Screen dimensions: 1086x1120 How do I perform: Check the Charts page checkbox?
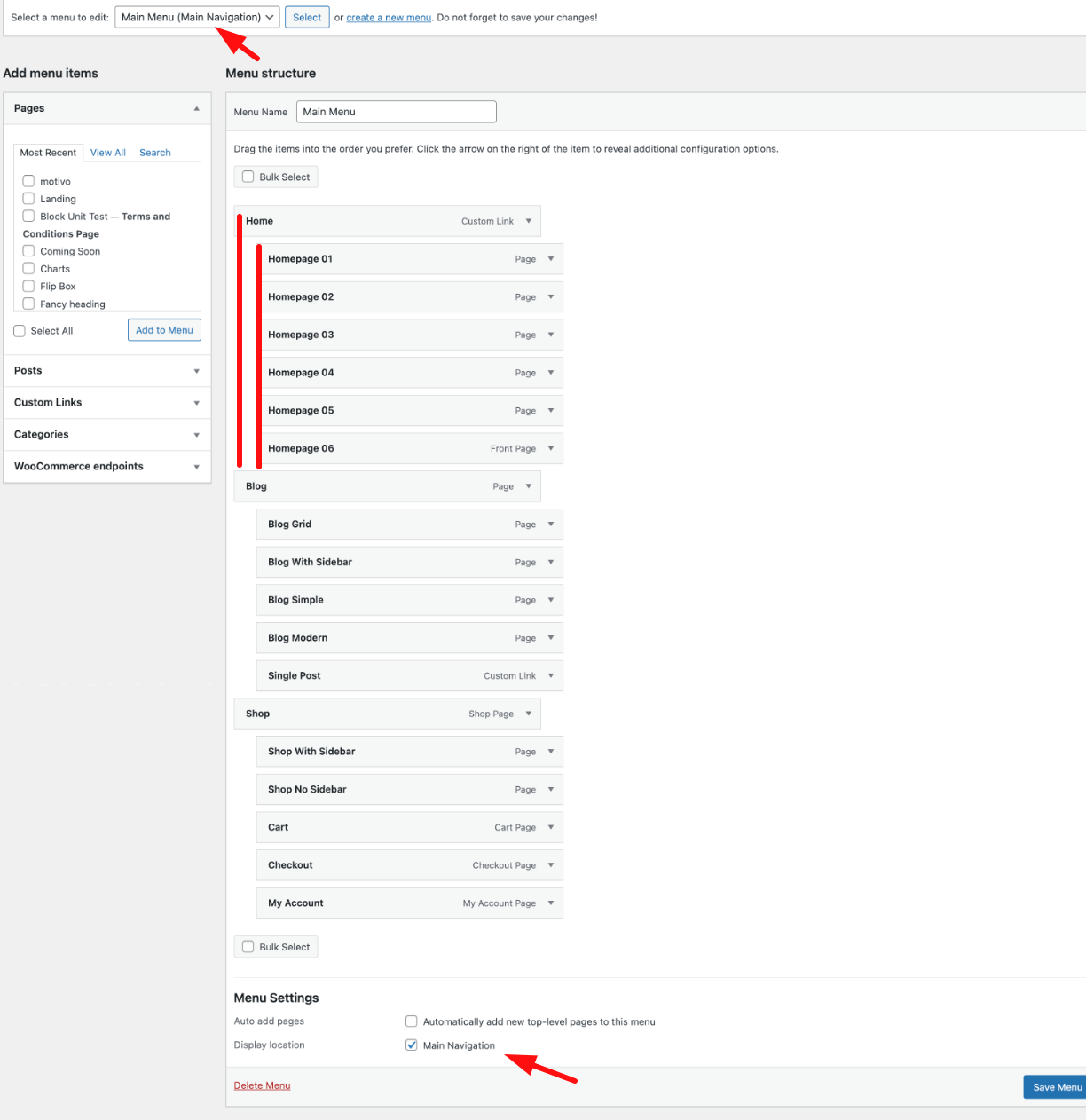tap(28, 268)
